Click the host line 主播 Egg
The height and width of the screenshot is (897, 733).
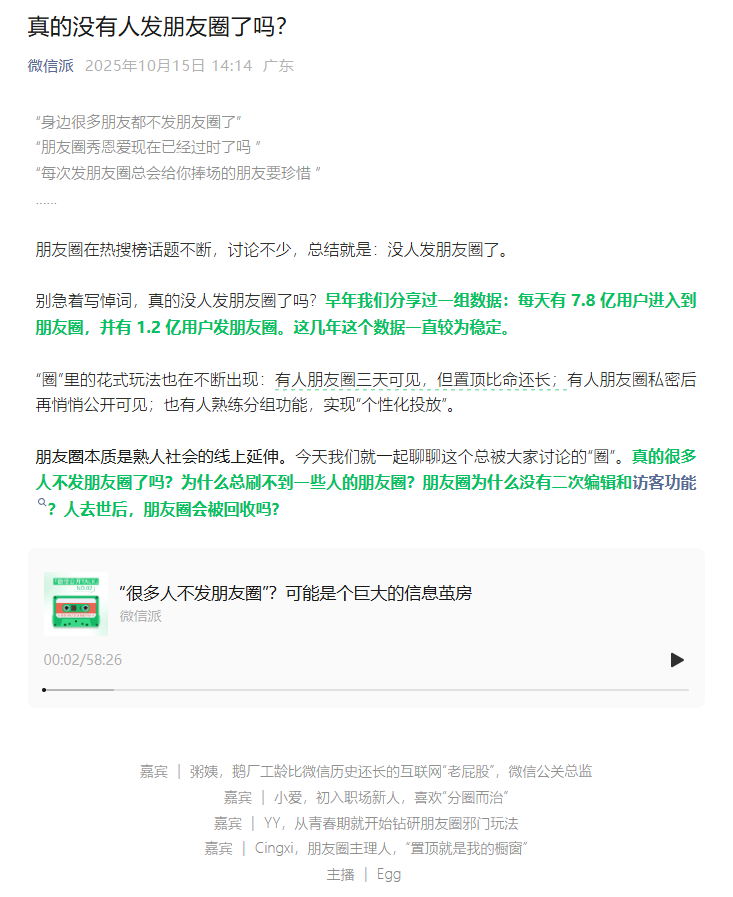pos(364,874)
